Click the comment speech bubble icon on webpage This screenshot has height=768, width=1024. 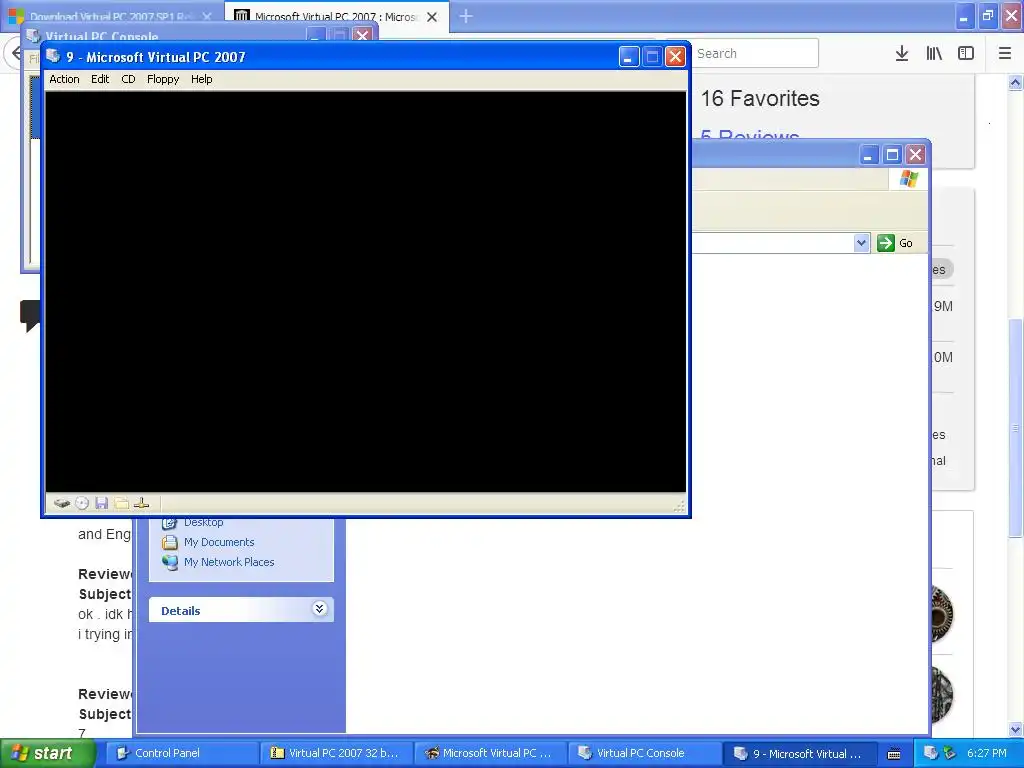coord(30,315)
